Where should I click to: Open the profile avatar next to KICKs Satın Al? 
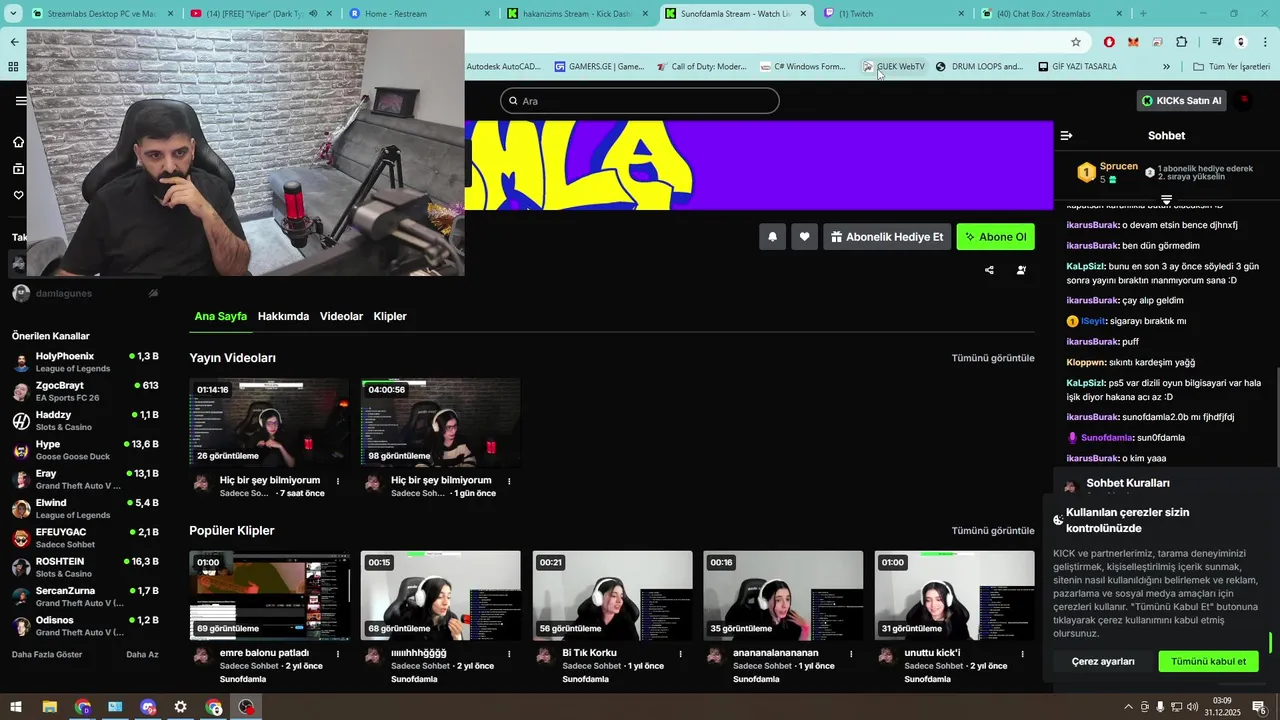point(1245,100)
